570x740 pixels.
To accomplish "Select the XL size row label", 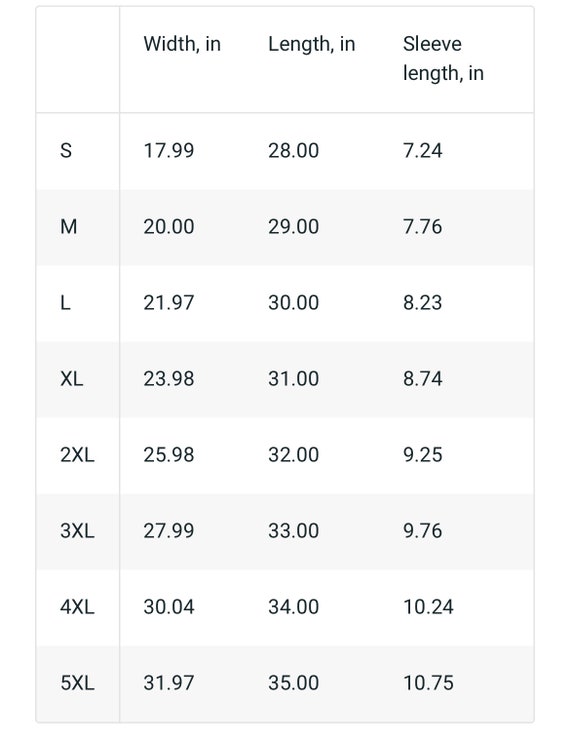I will (x=72, y=378).
